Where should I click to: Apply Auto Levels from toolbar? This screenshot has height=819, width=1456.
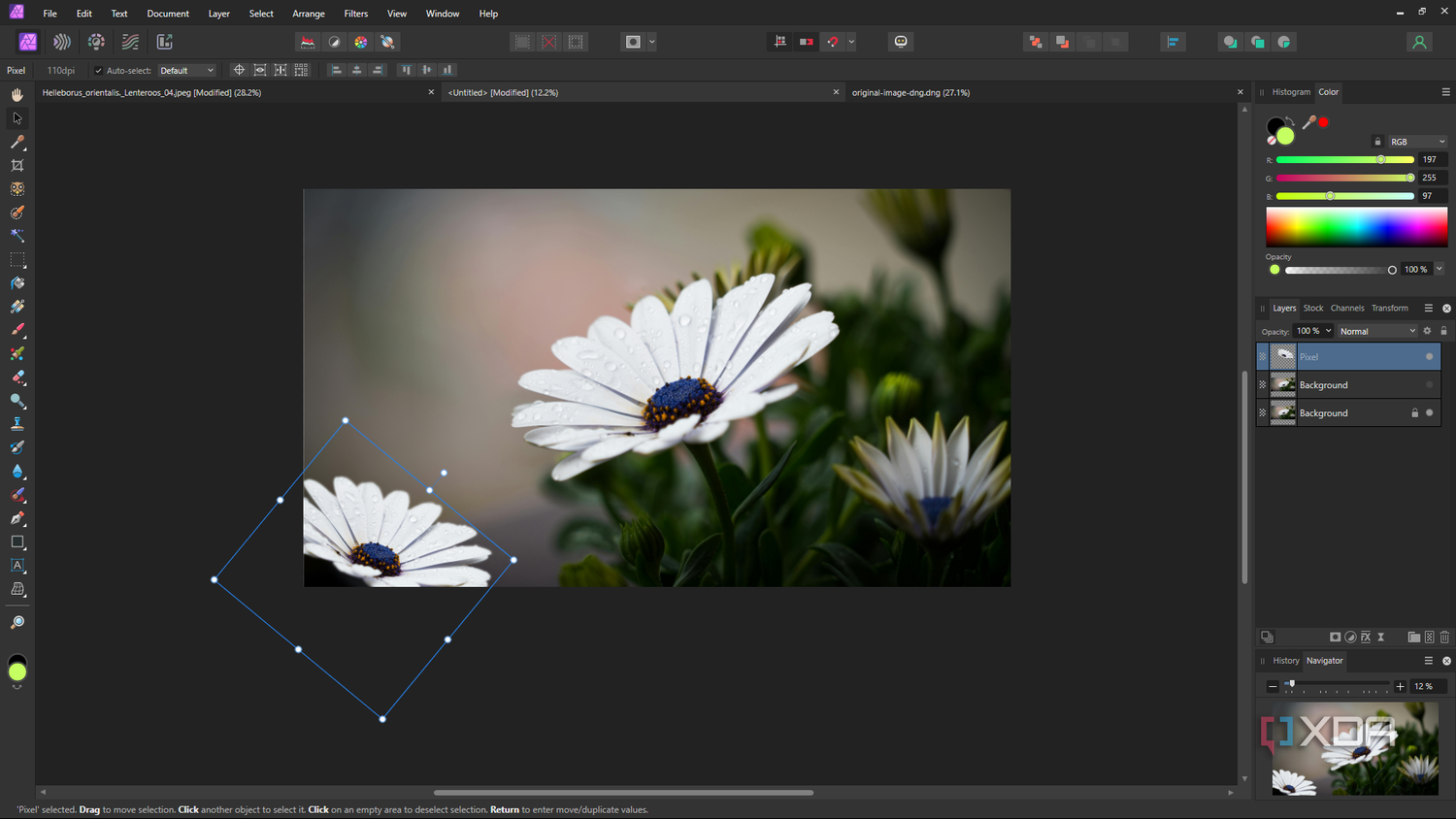point(308,42)
